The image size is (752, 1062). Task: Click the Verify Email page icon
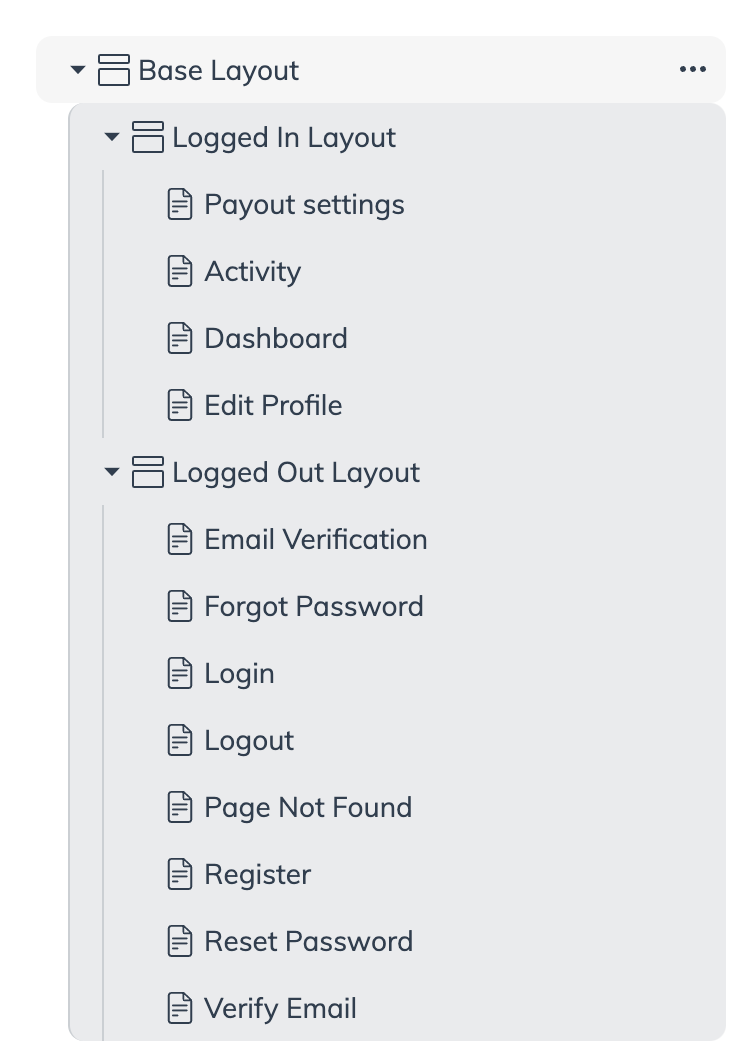(180, 1008)
